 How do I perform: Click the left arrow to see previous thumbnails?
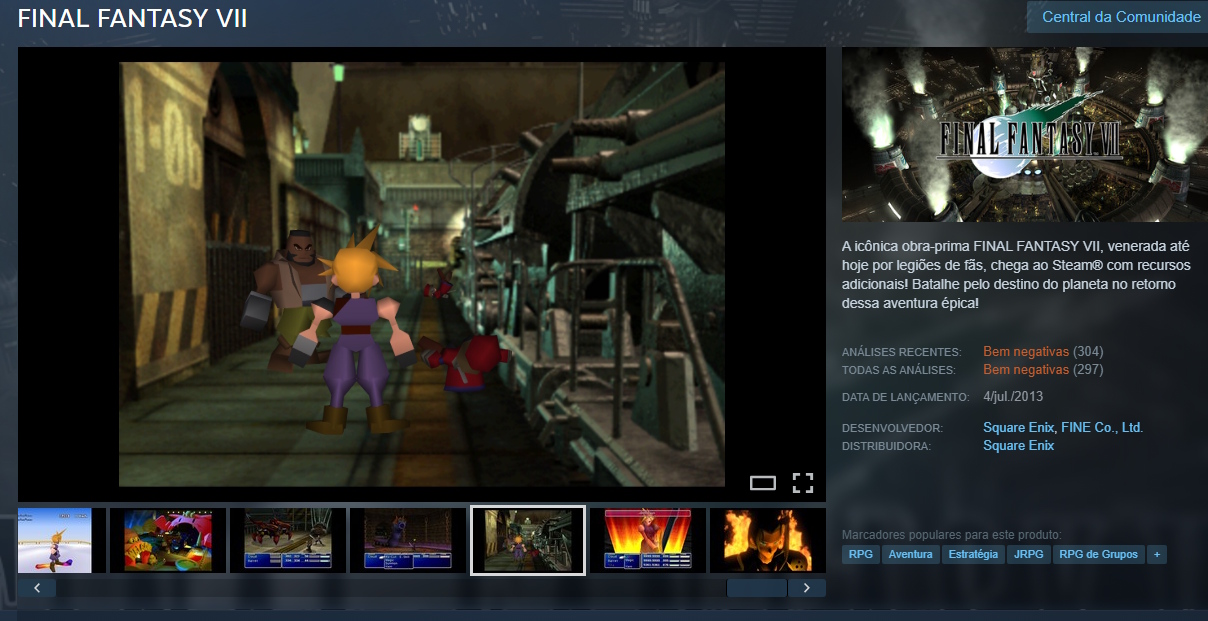point(37,587)
